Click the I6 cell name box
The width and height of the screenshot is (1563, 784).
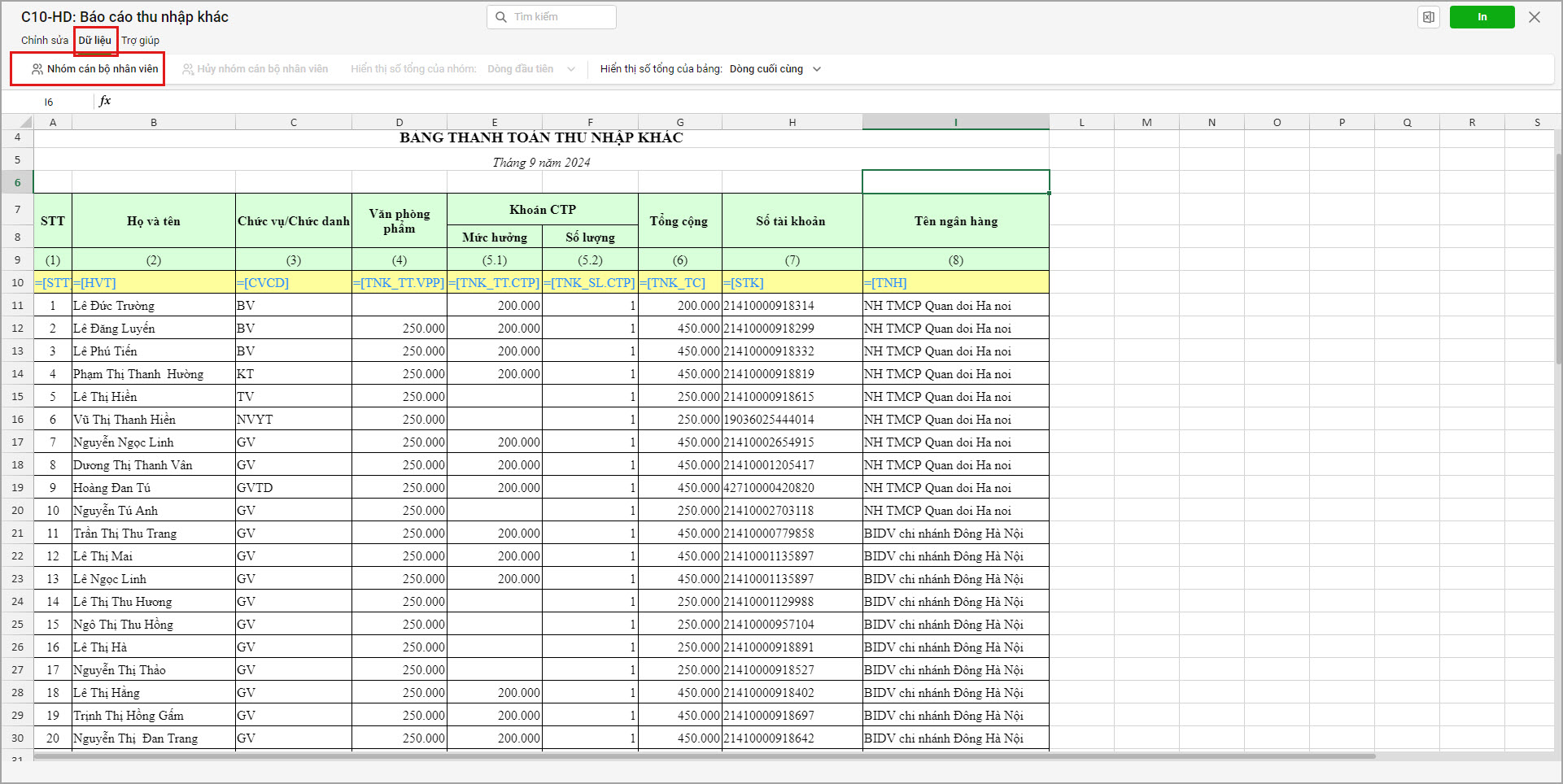click(x=49, y=102)
